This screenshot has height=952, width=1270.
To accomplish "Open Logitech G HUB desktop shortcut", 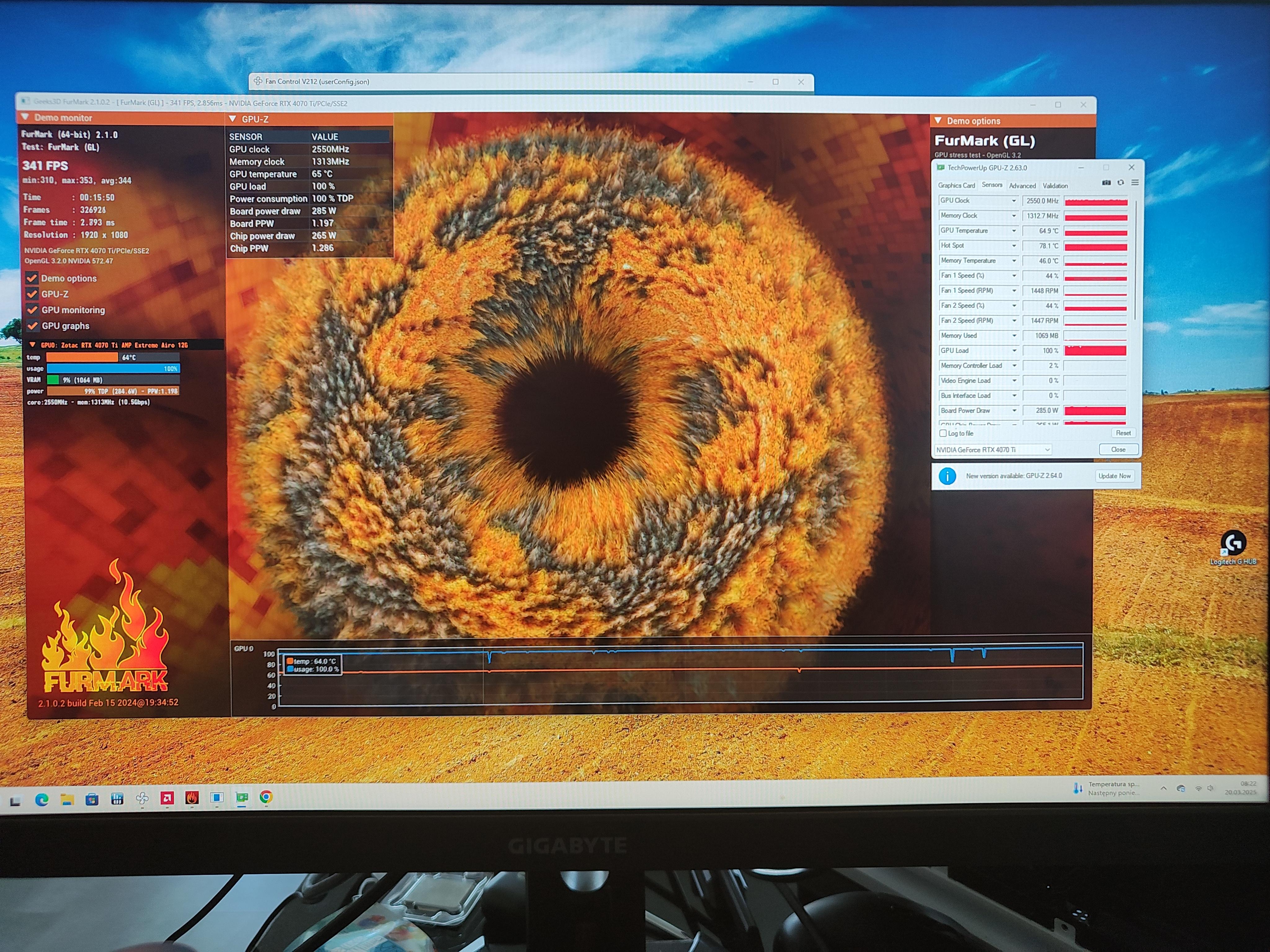I will [x=1233, y=543].
